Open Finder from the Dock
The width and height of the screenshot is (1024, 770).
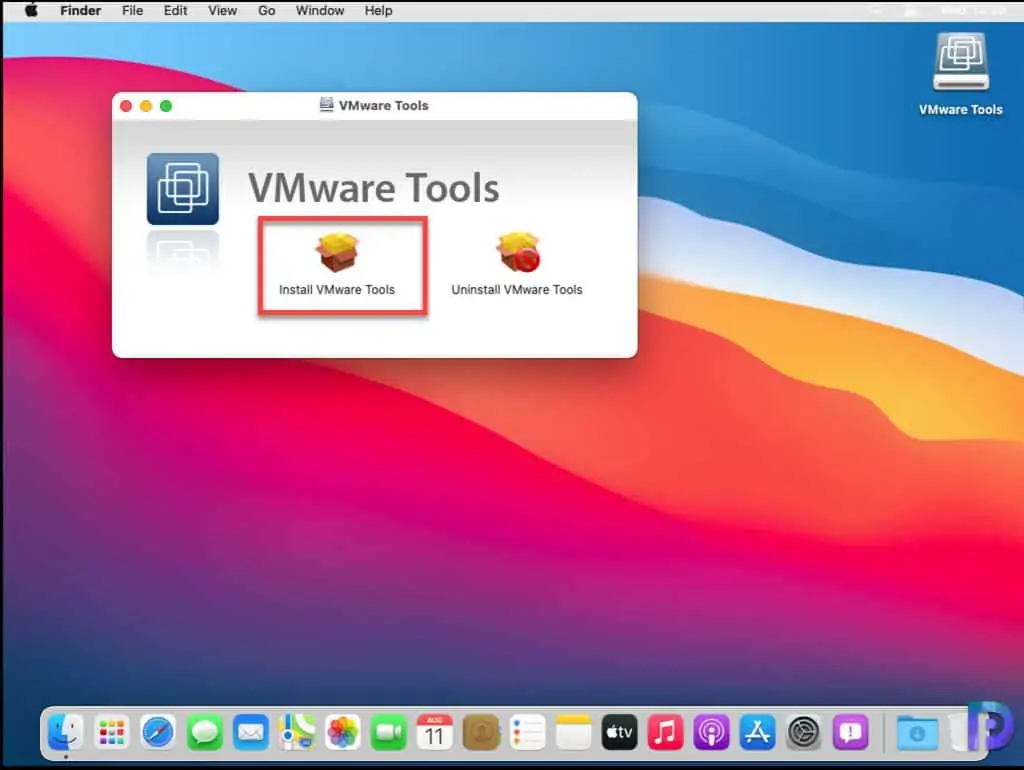(x=66, y=732)
